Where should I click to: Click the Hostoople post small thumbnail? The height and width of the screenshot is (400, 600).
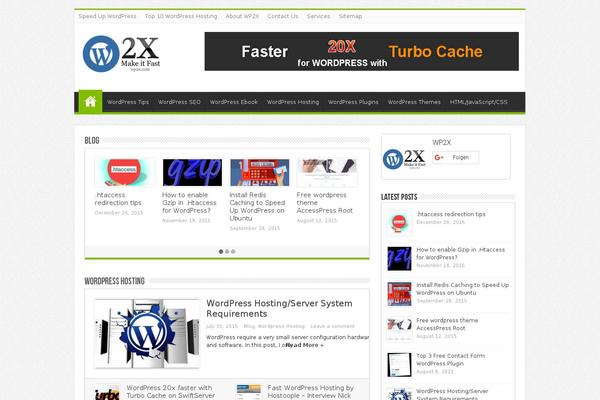(x=249, y=393)
